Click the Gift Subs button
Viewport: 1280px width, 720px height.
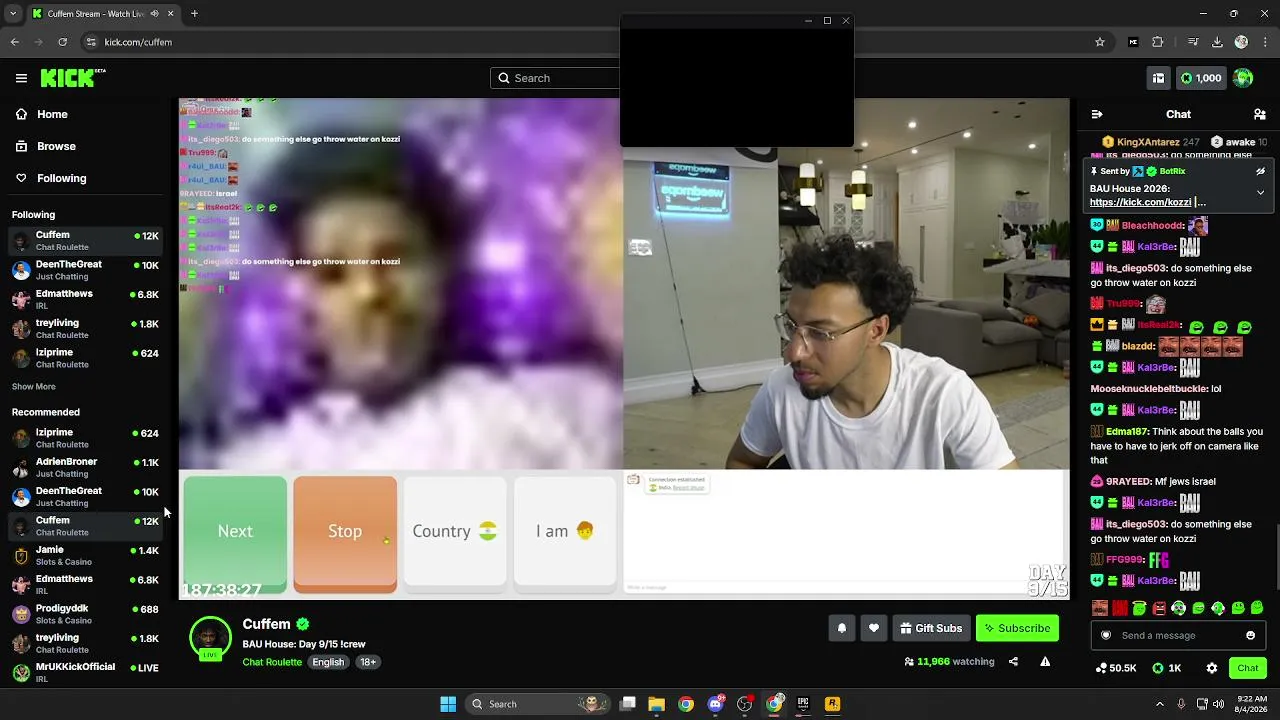[931, 628]
